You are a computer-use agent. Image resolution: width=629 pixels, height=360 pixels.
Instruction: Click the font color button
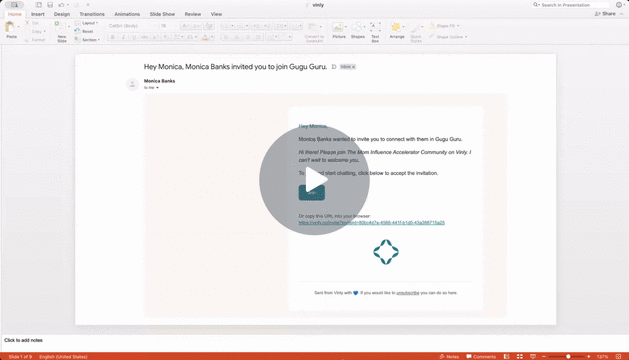[205, 37]
